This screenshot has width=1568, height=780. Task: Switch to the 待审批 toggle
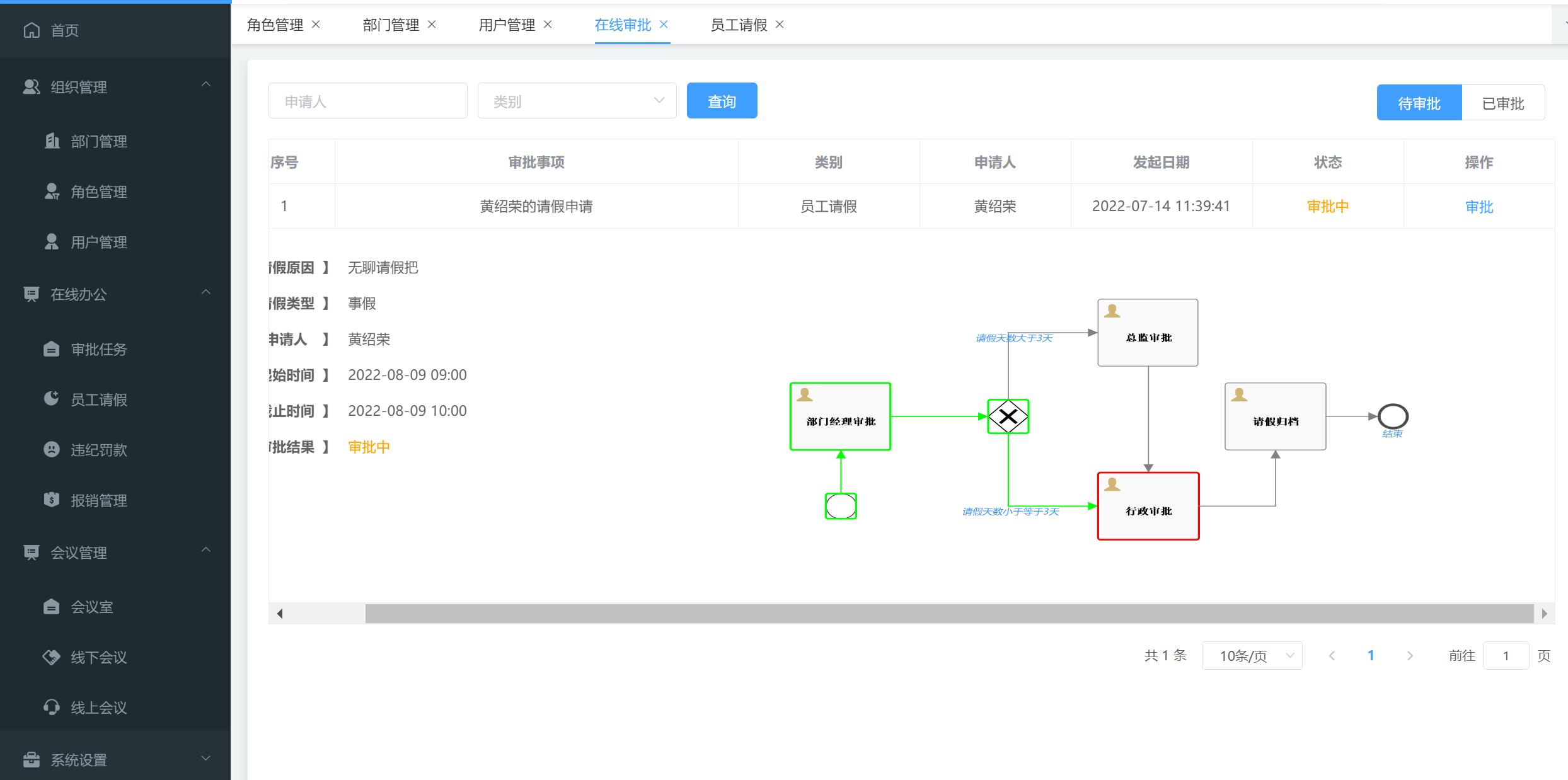(x=1419, y=103)
